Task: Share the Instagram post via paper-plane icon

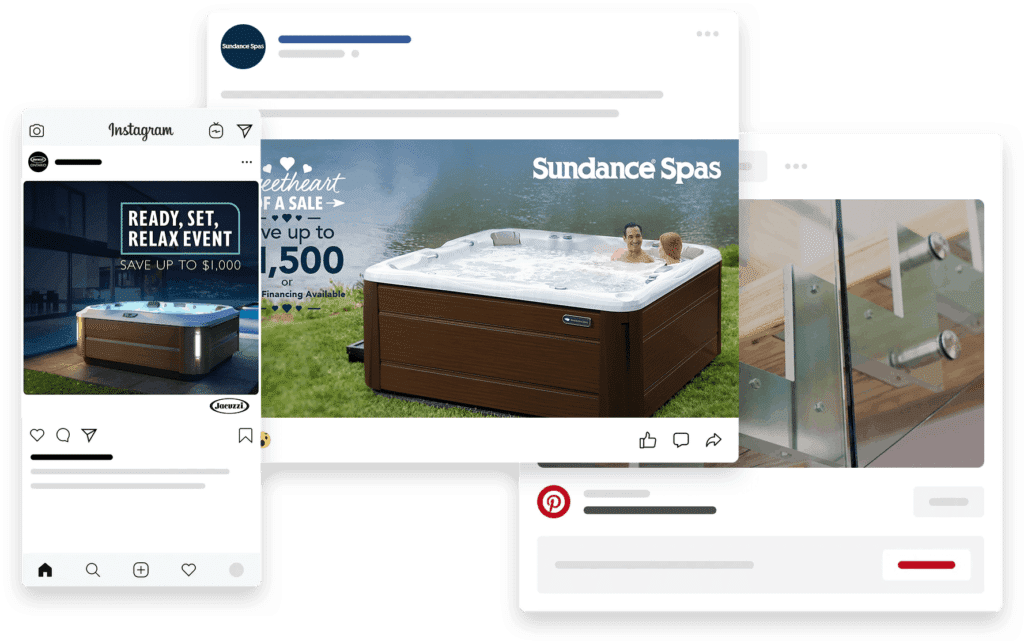Action: (89, 435)
